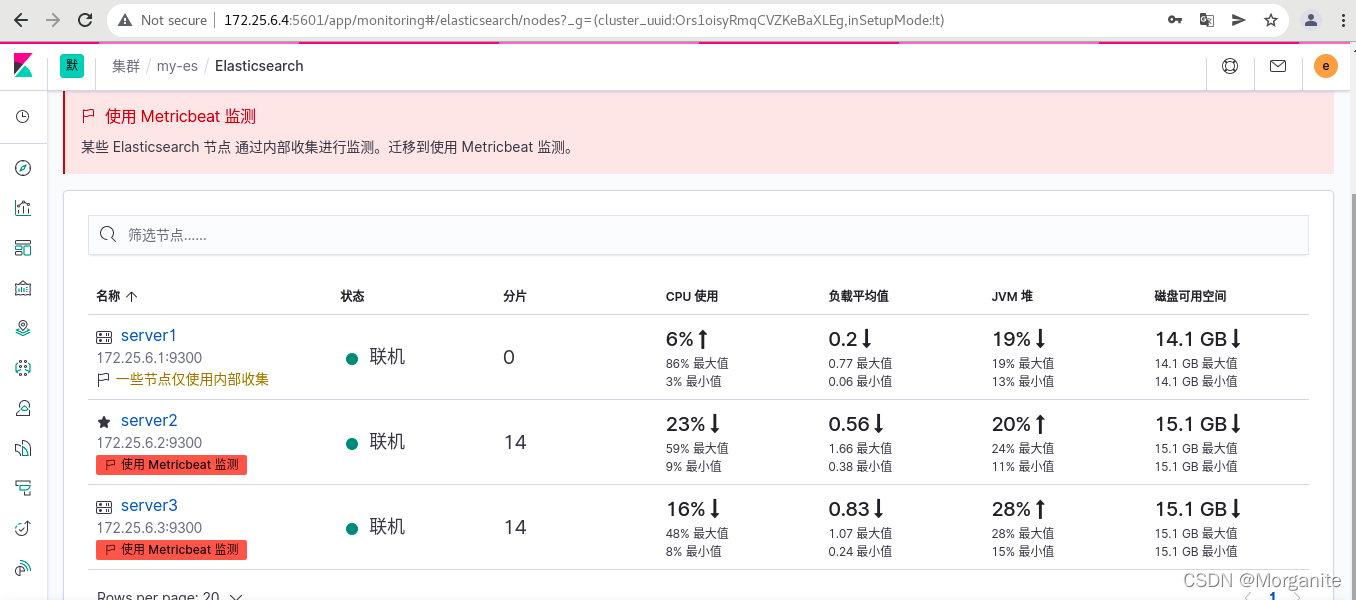Open Visualize chart icon in sidebar

click(23, 208)
